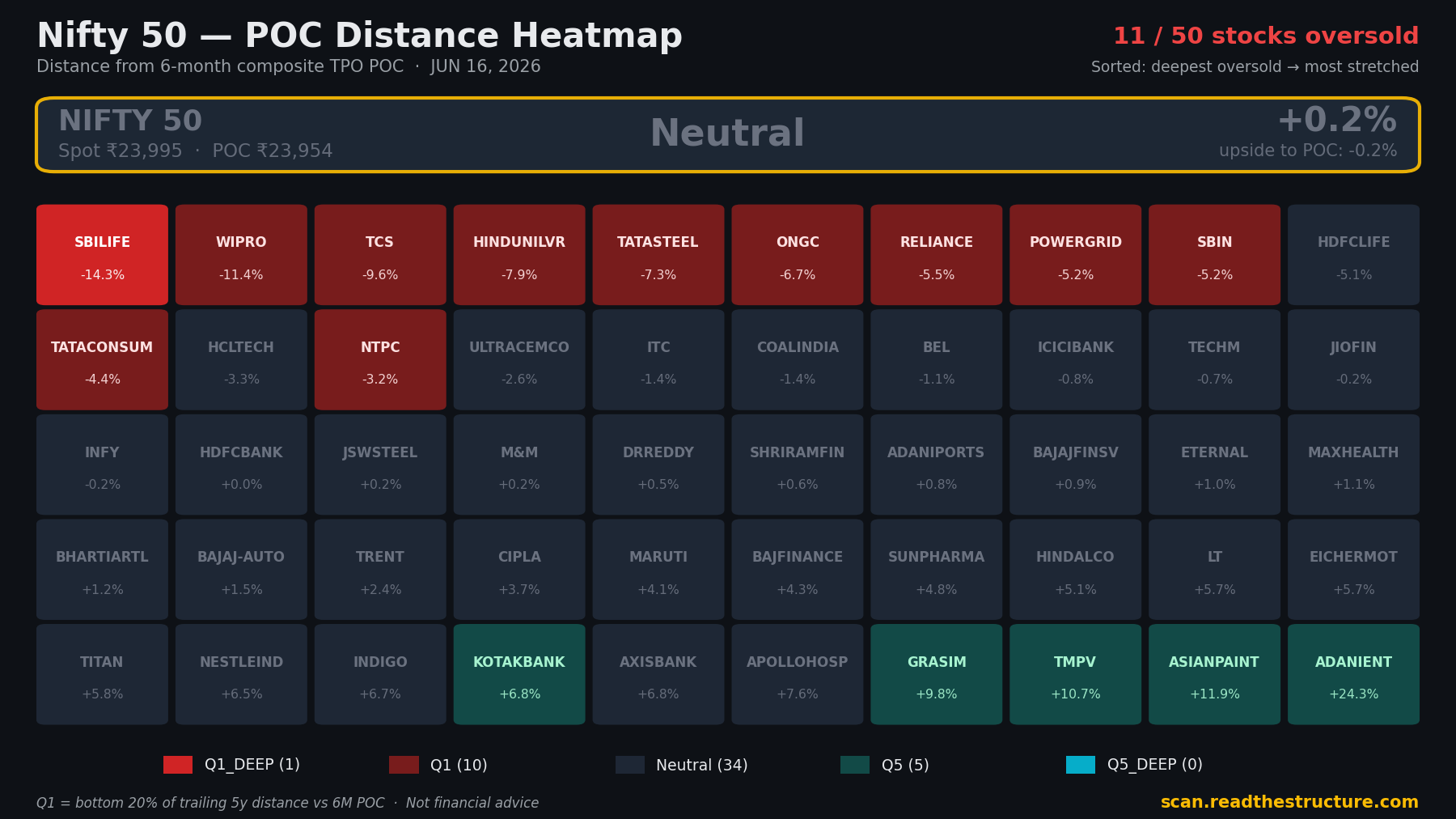Click the TATACONSUM tile

point(102,360)
